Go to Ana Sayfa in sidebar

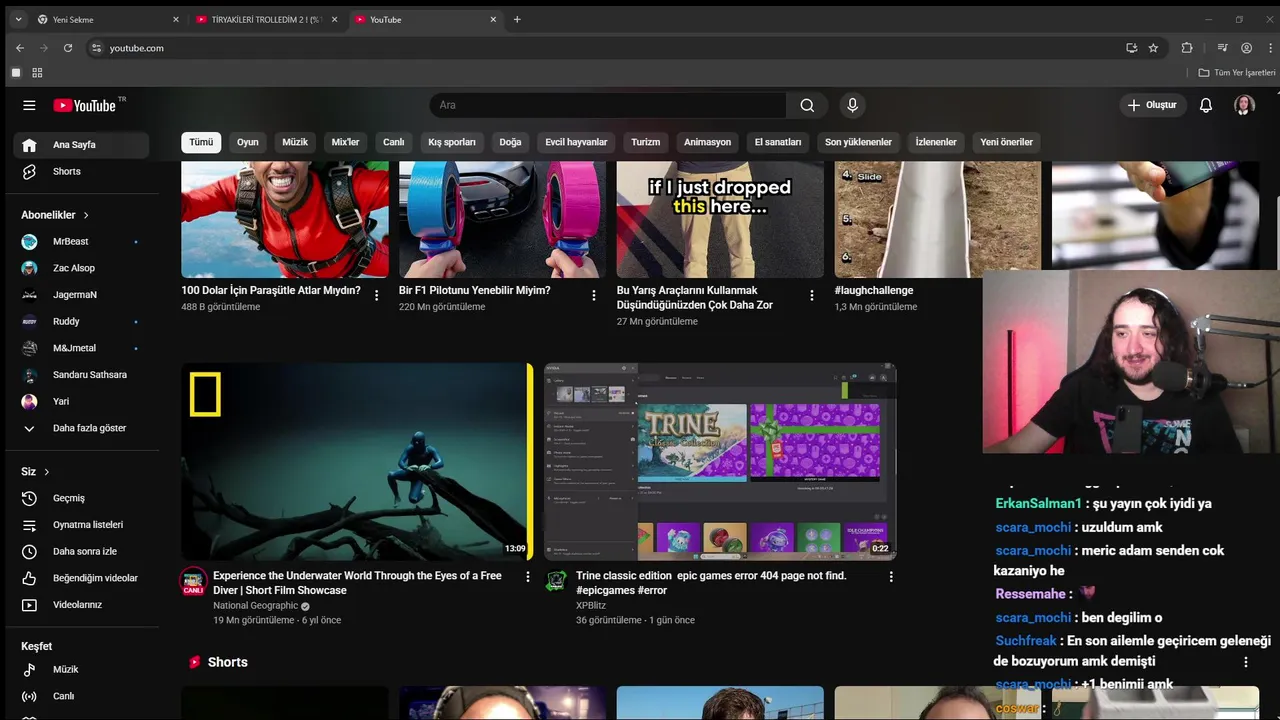click(81, 145)
